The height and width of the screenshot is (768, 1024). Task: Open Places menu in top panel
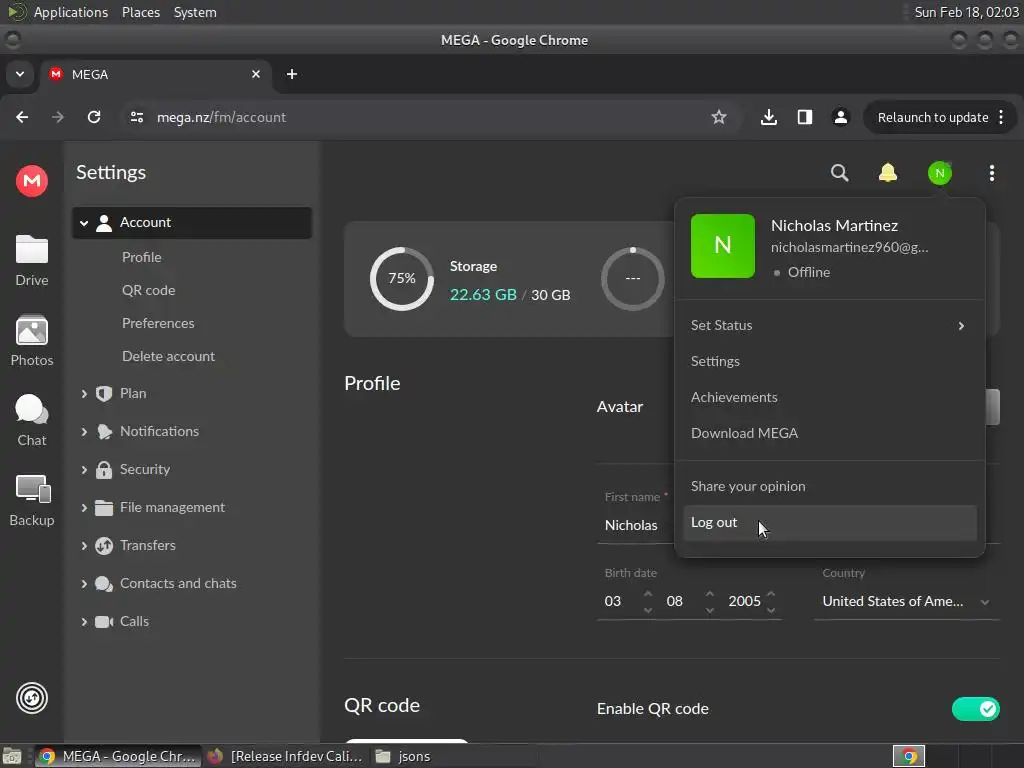click(140, 12)
